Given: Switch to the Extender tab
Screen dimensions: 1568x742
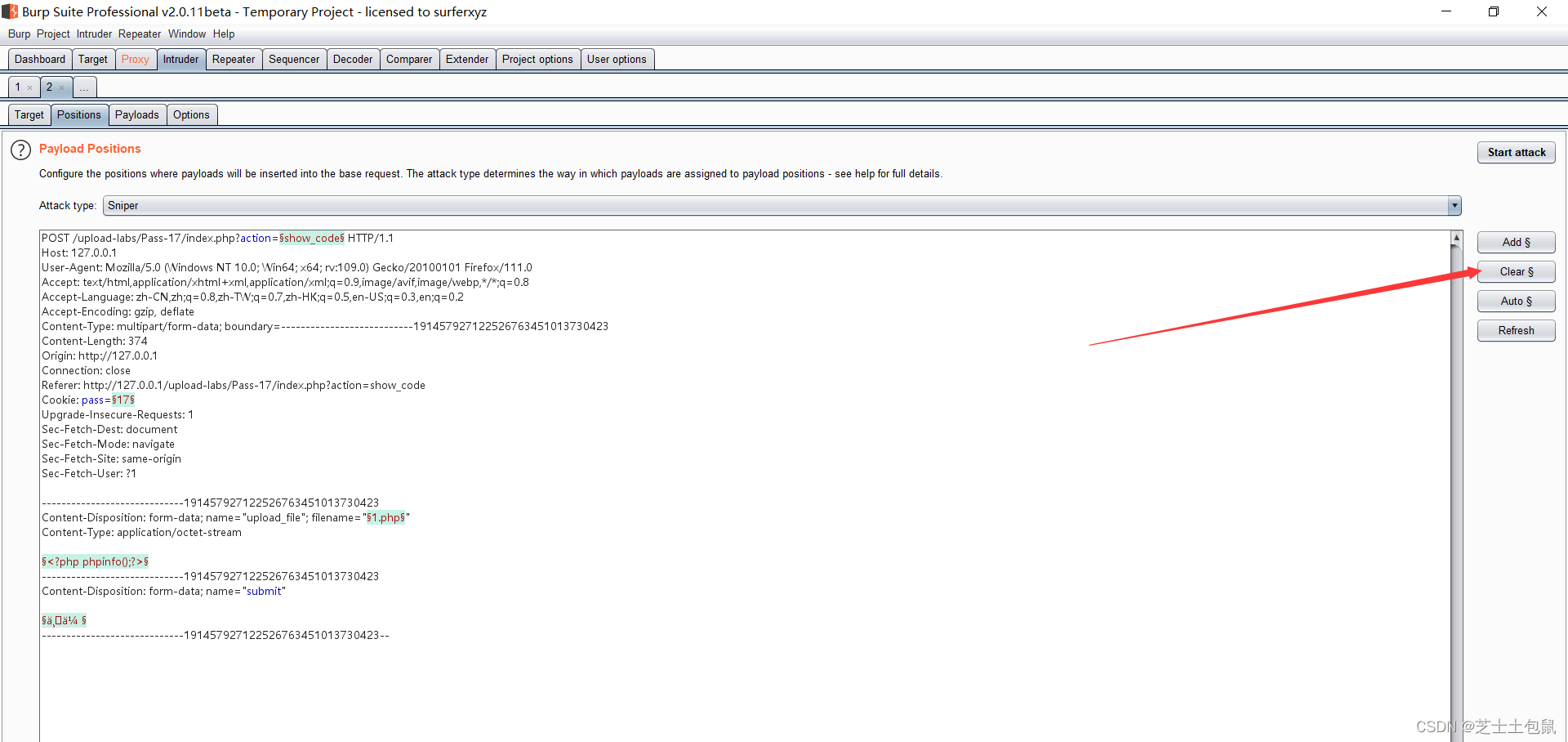Looking at the screenshot, I should click(x=467, y=59).
